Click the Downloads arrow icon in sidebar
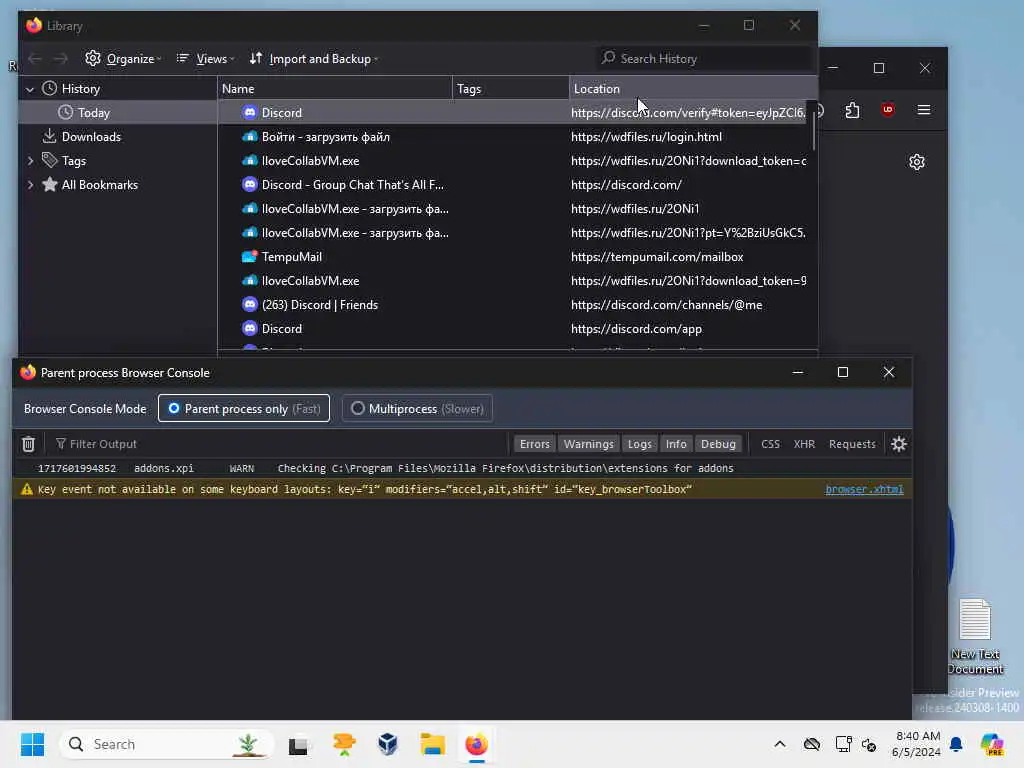The width and height of the screenshot is (1024, 768). coord(50,136)
